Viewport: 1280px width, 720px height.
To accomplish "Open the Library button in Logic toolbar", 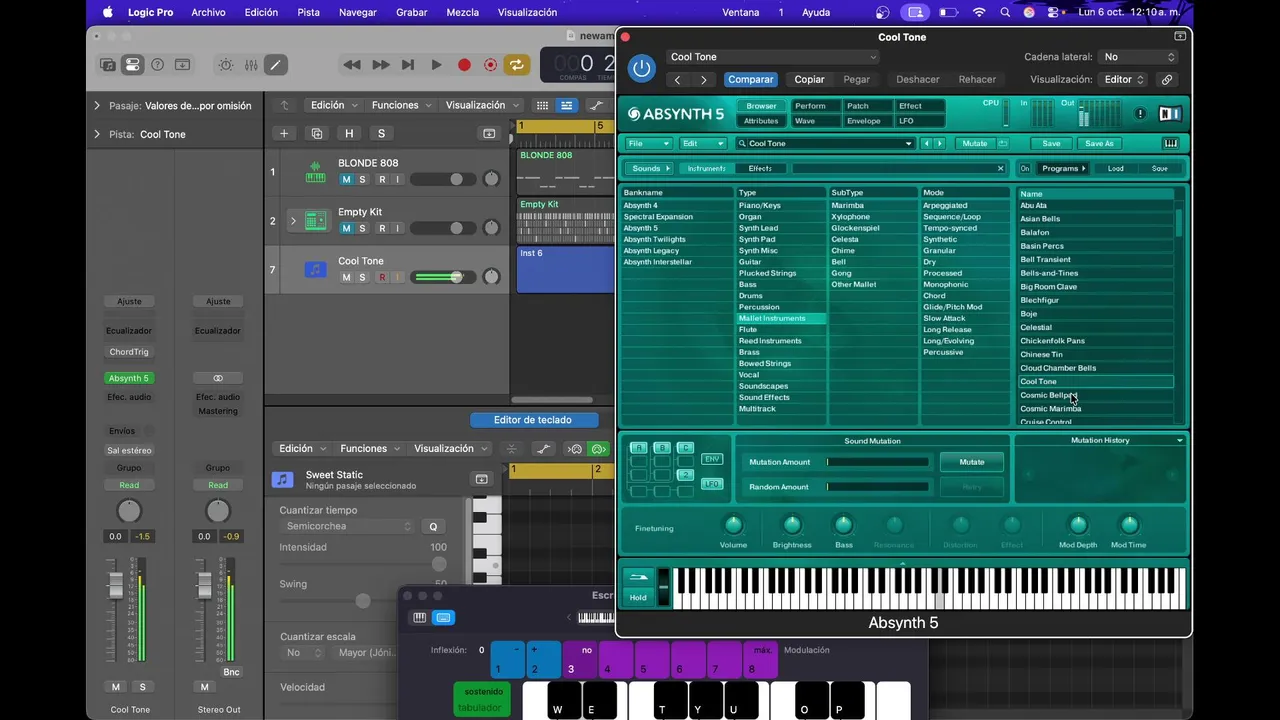I will point(107,65).
